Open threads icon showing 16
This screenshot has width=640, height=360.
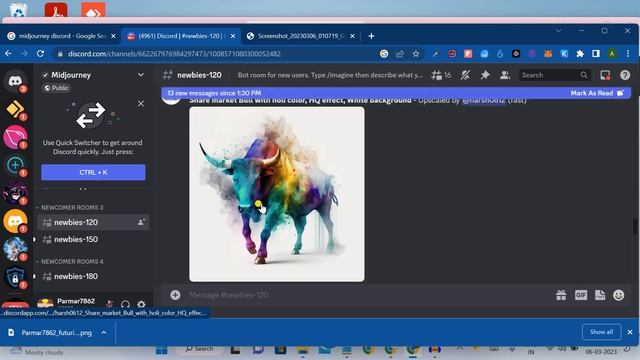pos(441,75)
